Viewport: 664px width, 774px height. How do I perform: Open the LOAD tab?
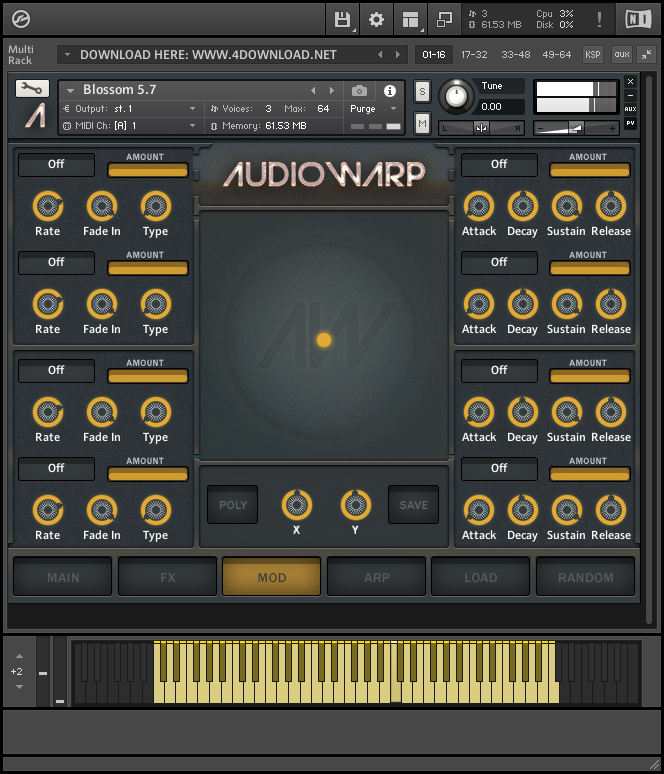click(x=481, y=577)
